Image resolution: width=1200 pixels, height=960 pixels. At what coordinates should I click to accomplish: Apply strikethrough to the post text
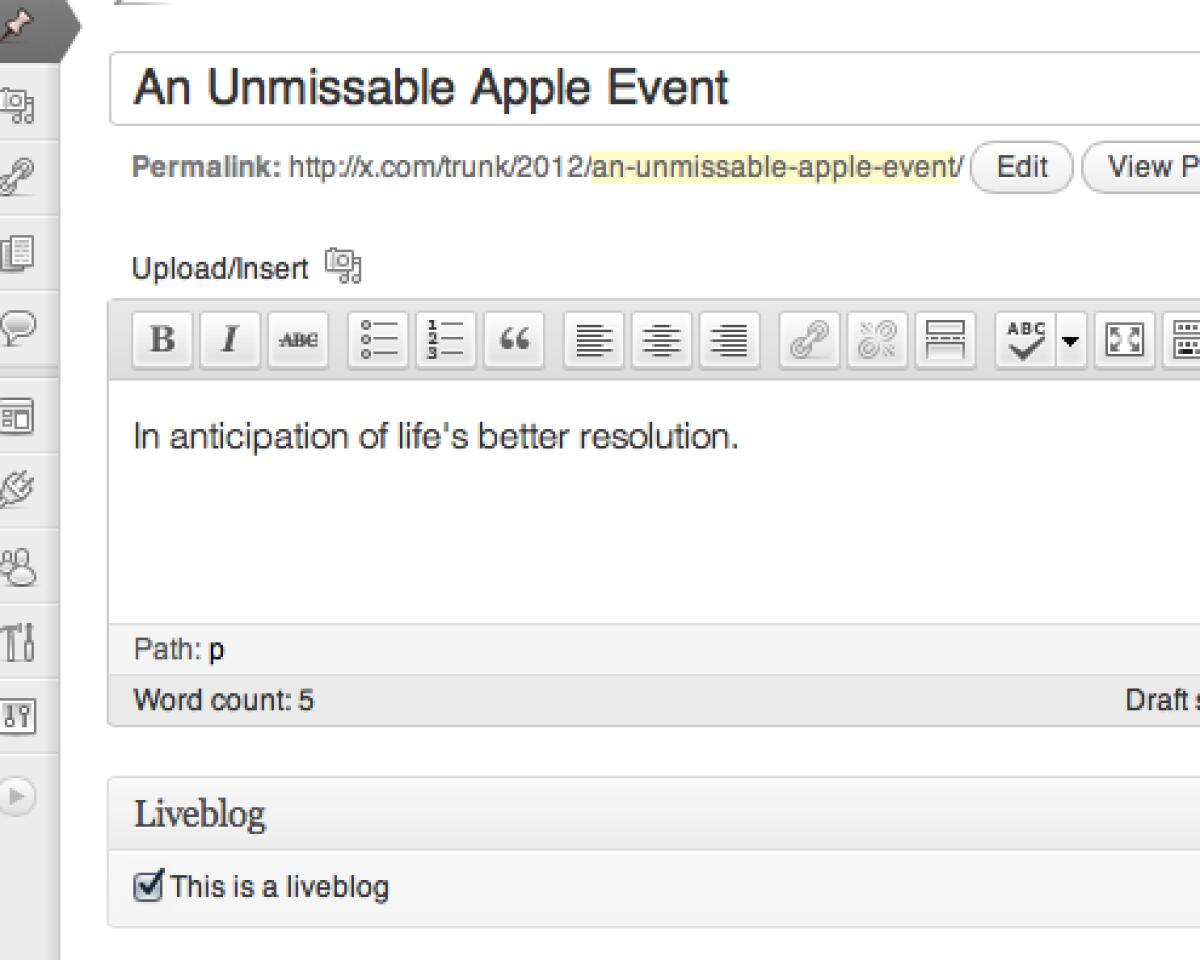[x=296, y=340]
